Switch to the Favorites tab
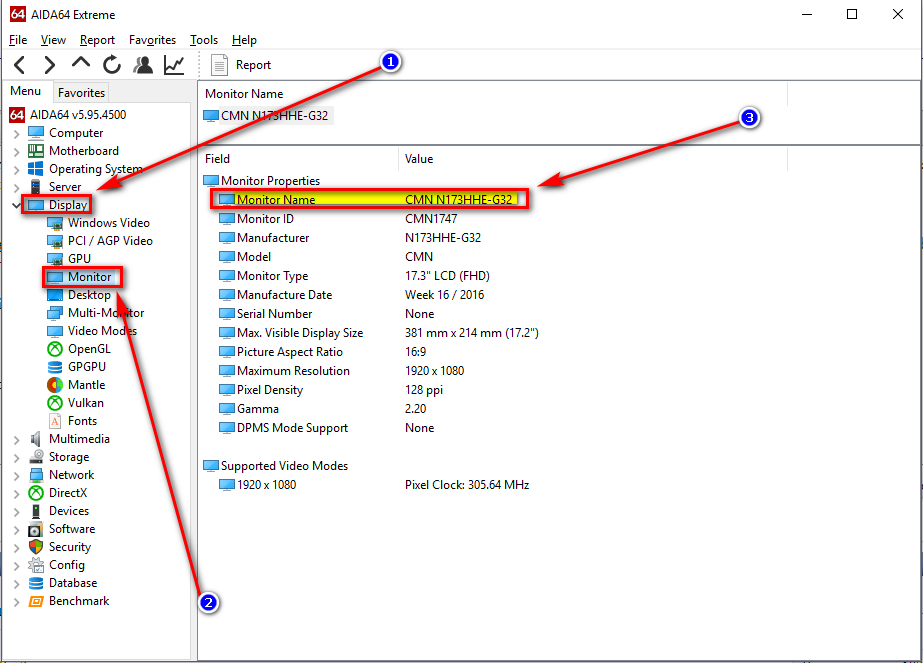This screenshot has width=923, height=663. [x=81, y=93]
